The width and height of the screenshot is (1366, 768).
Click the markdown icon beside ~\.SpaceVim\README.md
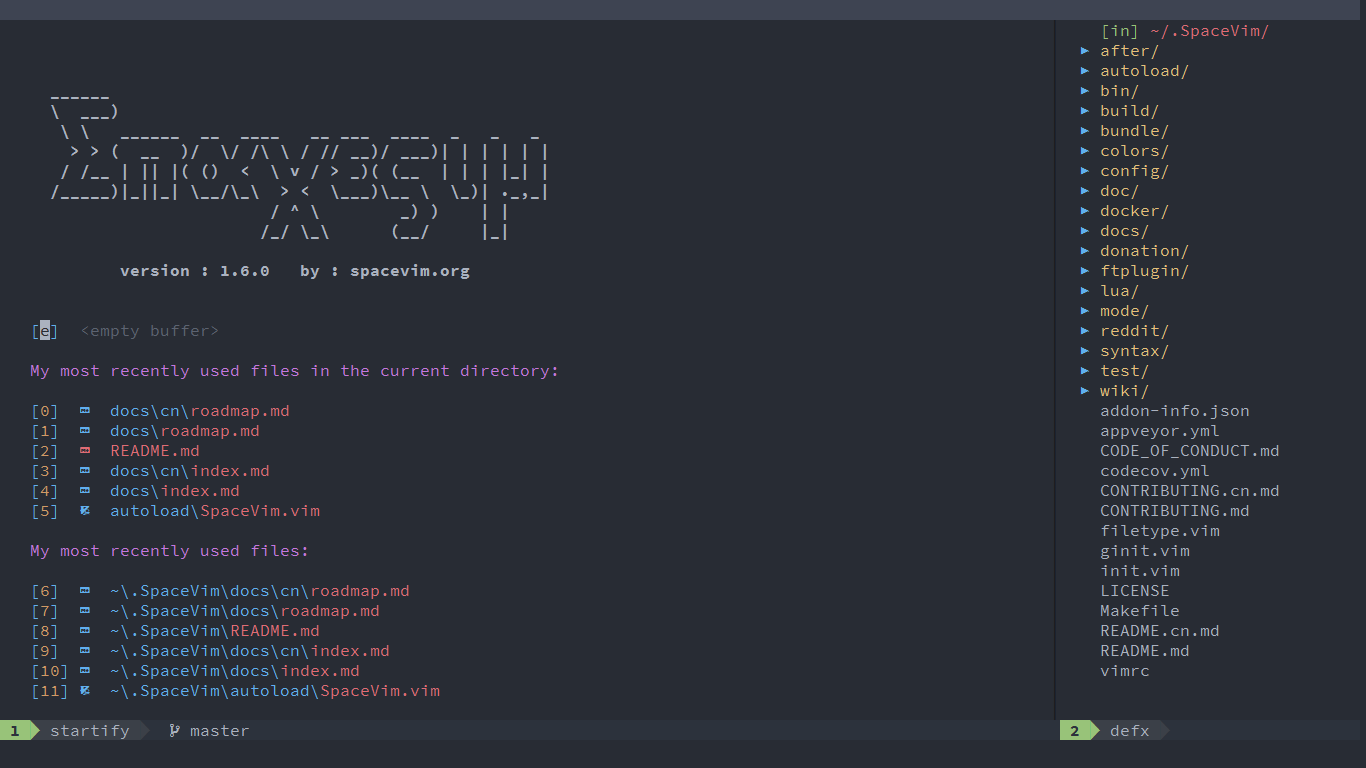click(85, 631)
